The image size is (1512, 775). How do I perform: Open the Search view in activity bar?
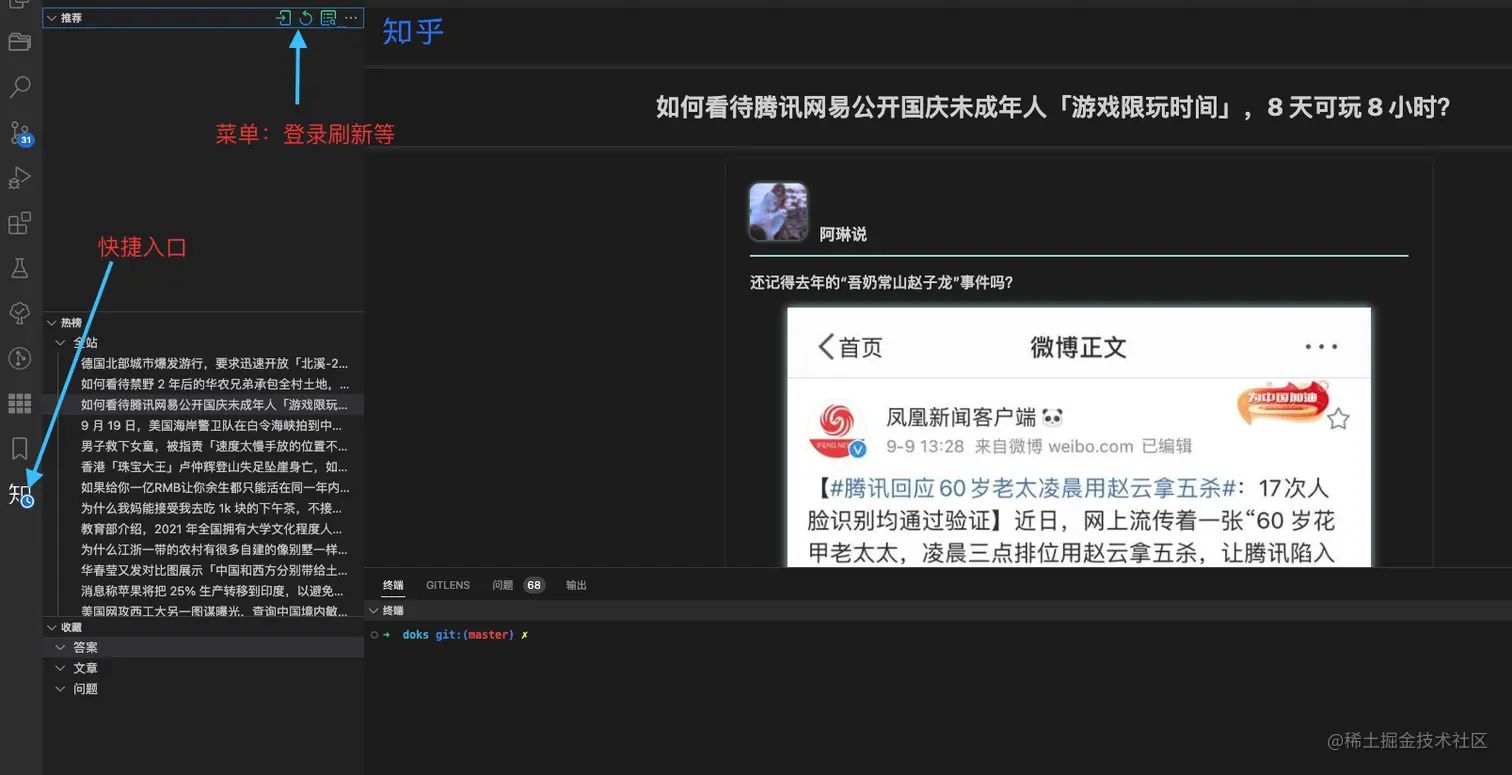(20, 87)
